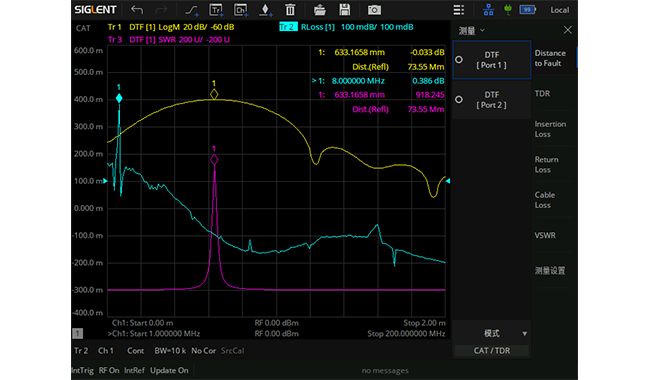The width and height of the screenshot is (650, 380).
Task: Click the yellow marker 1 diamond
Action: pos(214,94)
